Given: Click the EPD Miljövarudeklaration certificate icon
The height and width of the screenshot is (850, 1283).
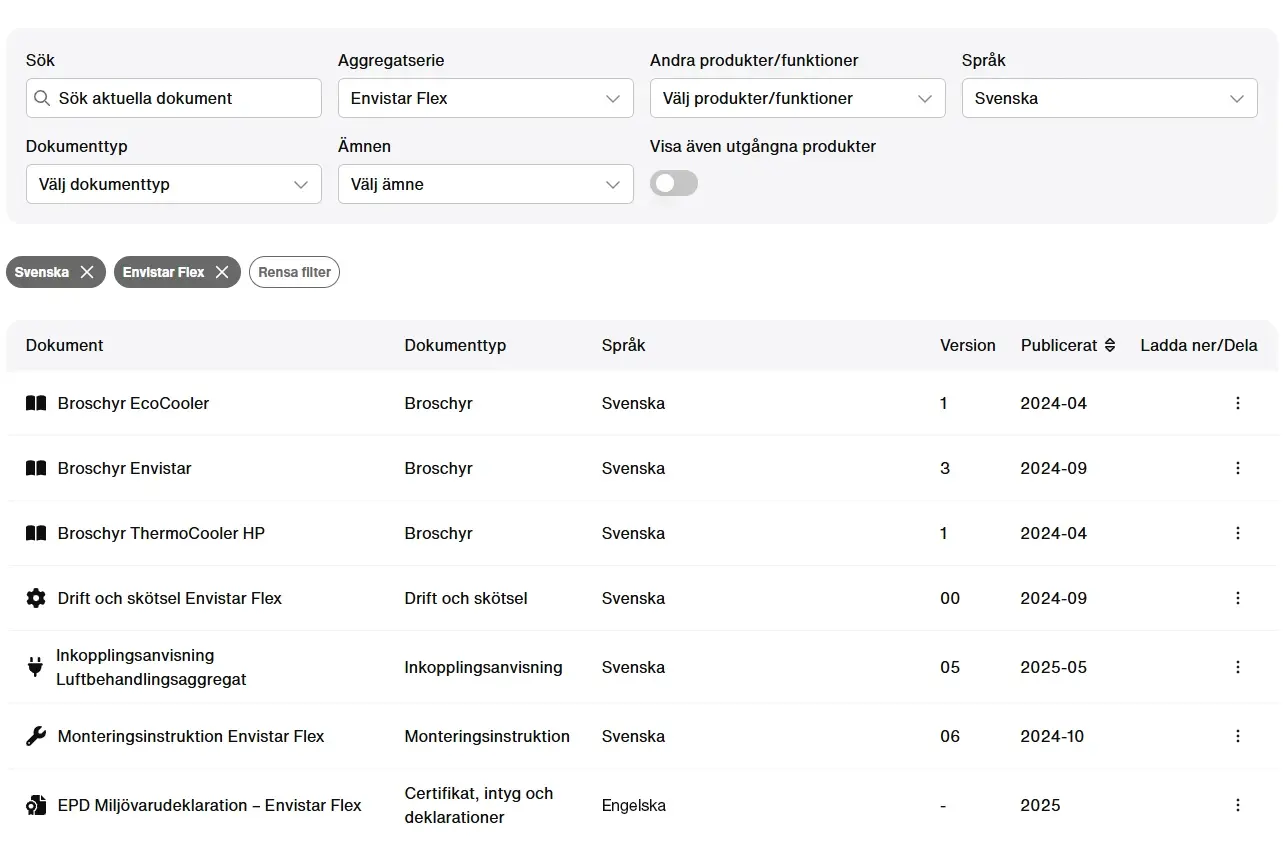Looking at the screenshot, I should pos(36,805).
